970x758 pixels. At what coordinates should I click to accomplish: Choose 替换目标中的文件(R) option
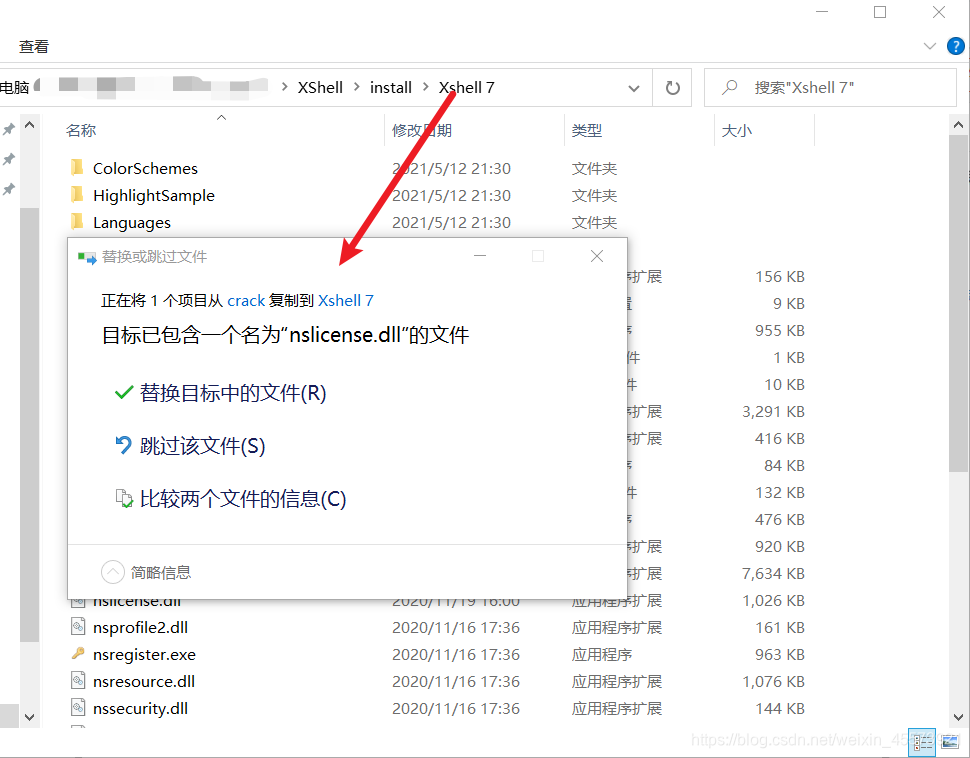[x=233, y=393]
